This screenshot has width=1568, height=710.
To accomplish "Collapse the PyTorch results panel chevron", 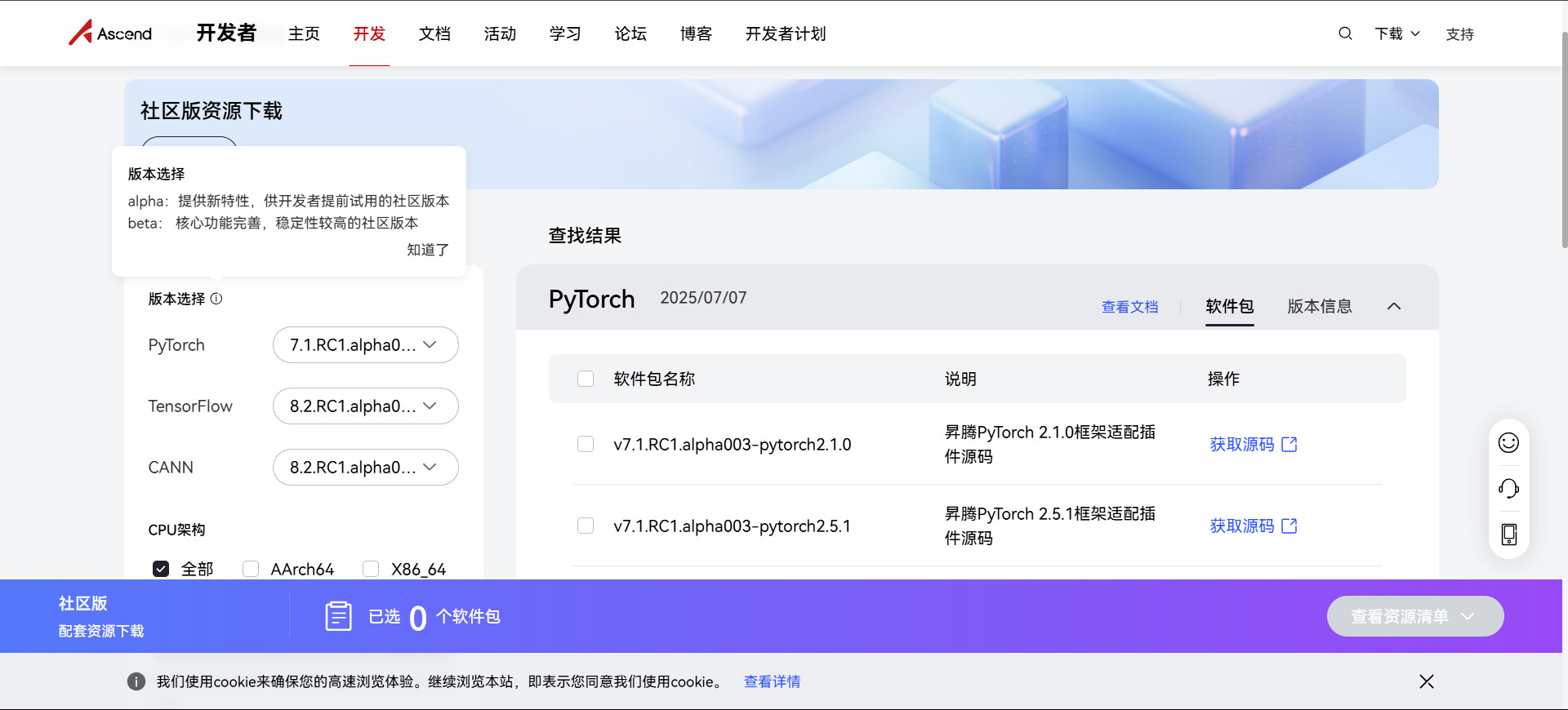I will click(1394, 306).
